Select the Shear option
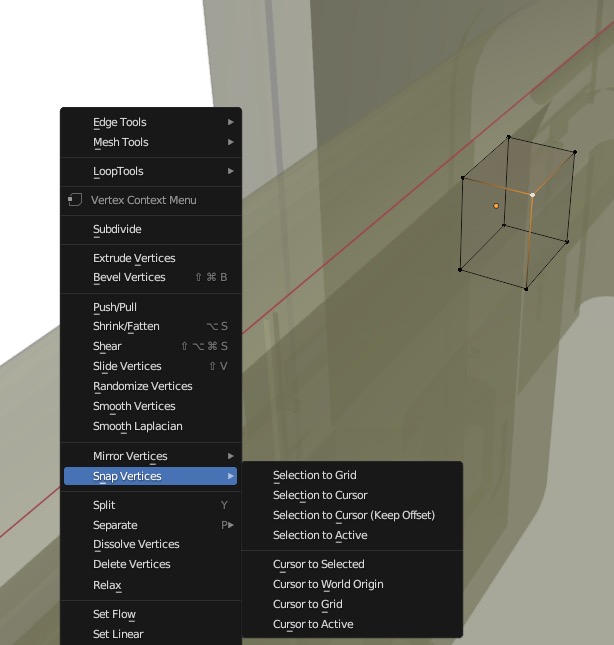This screenshot has height=645, width=614. pos(151,346)
